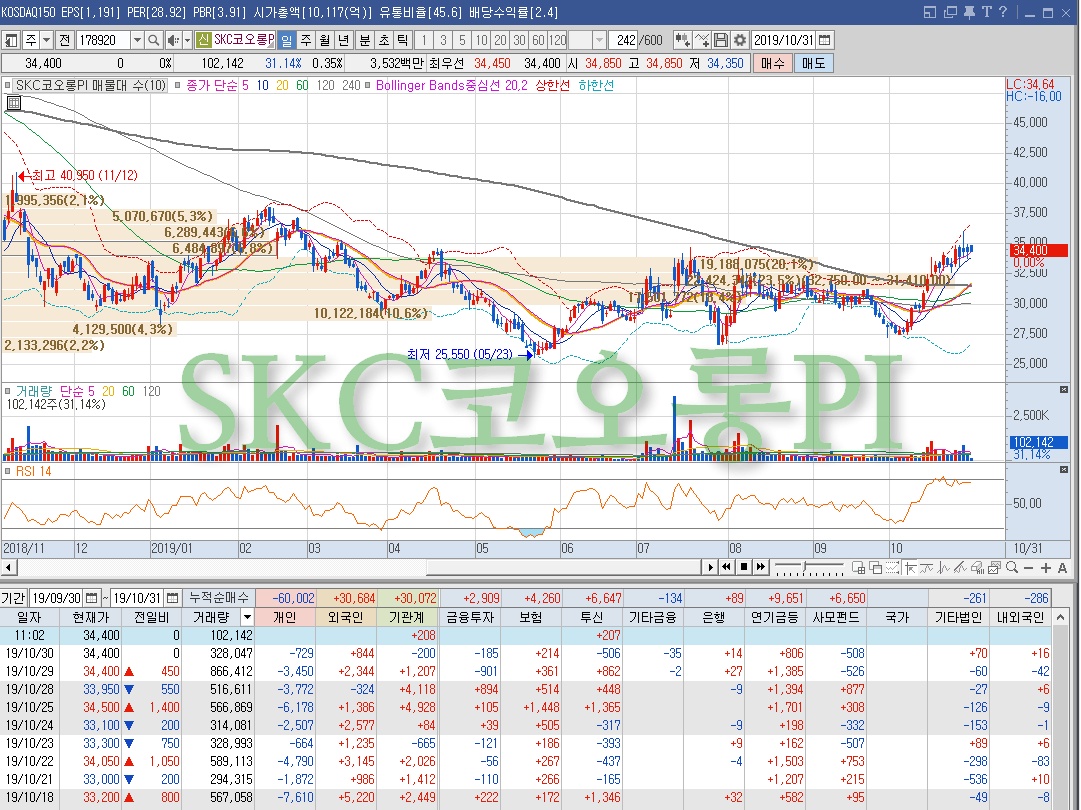This screenshot has width=1081, height=810.
Task: Click the grid icon at chart top-left
Action: (13, 103)
